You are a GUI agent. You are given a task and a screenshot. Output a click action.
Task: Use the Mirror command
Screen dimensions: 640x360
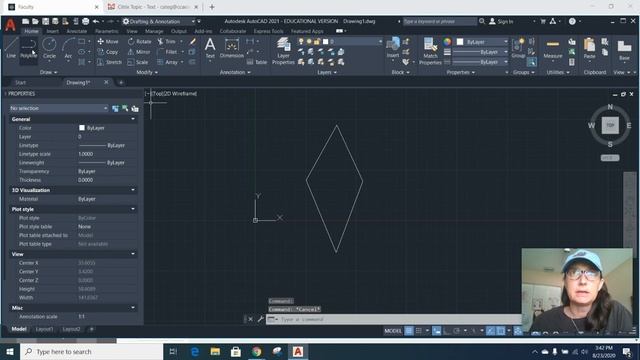click(139, 52)
